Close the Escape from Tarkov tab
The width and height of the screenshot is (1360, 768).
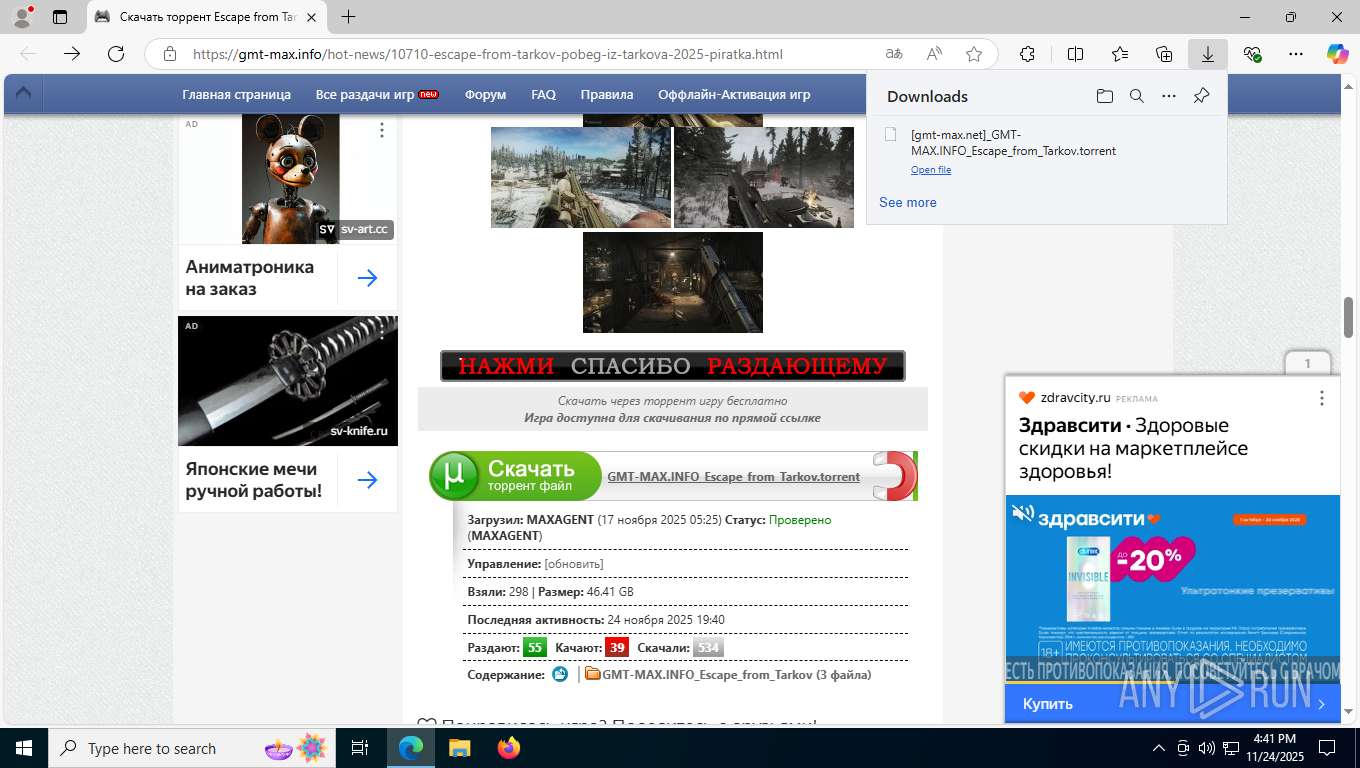click(313, 17)
